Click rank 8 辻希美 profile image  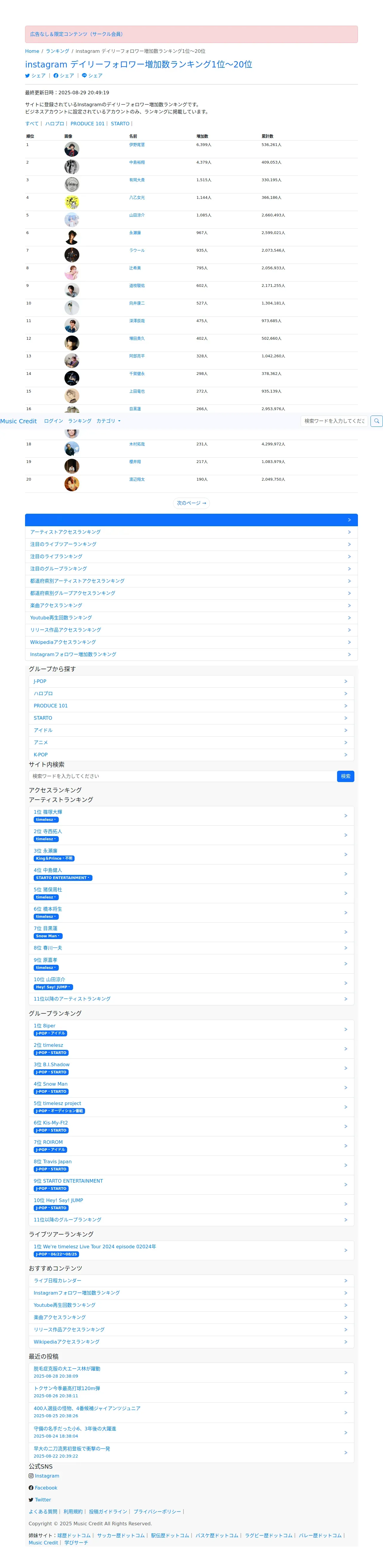click(x=72, y=273)
